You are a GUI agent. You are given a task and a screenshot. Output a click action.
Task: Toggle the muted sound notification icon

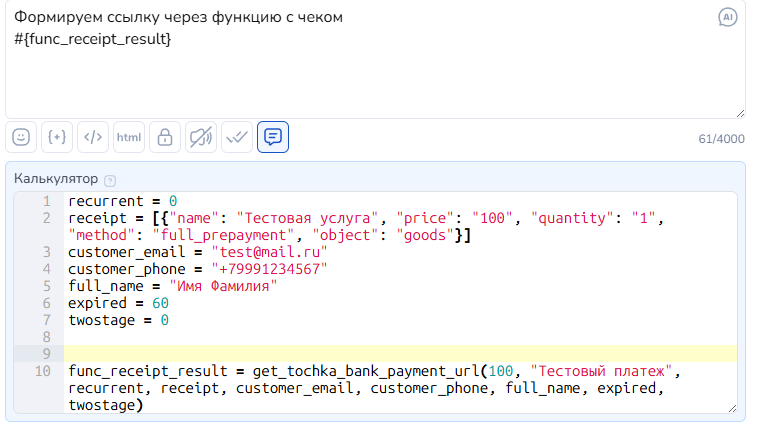point(201,137)
